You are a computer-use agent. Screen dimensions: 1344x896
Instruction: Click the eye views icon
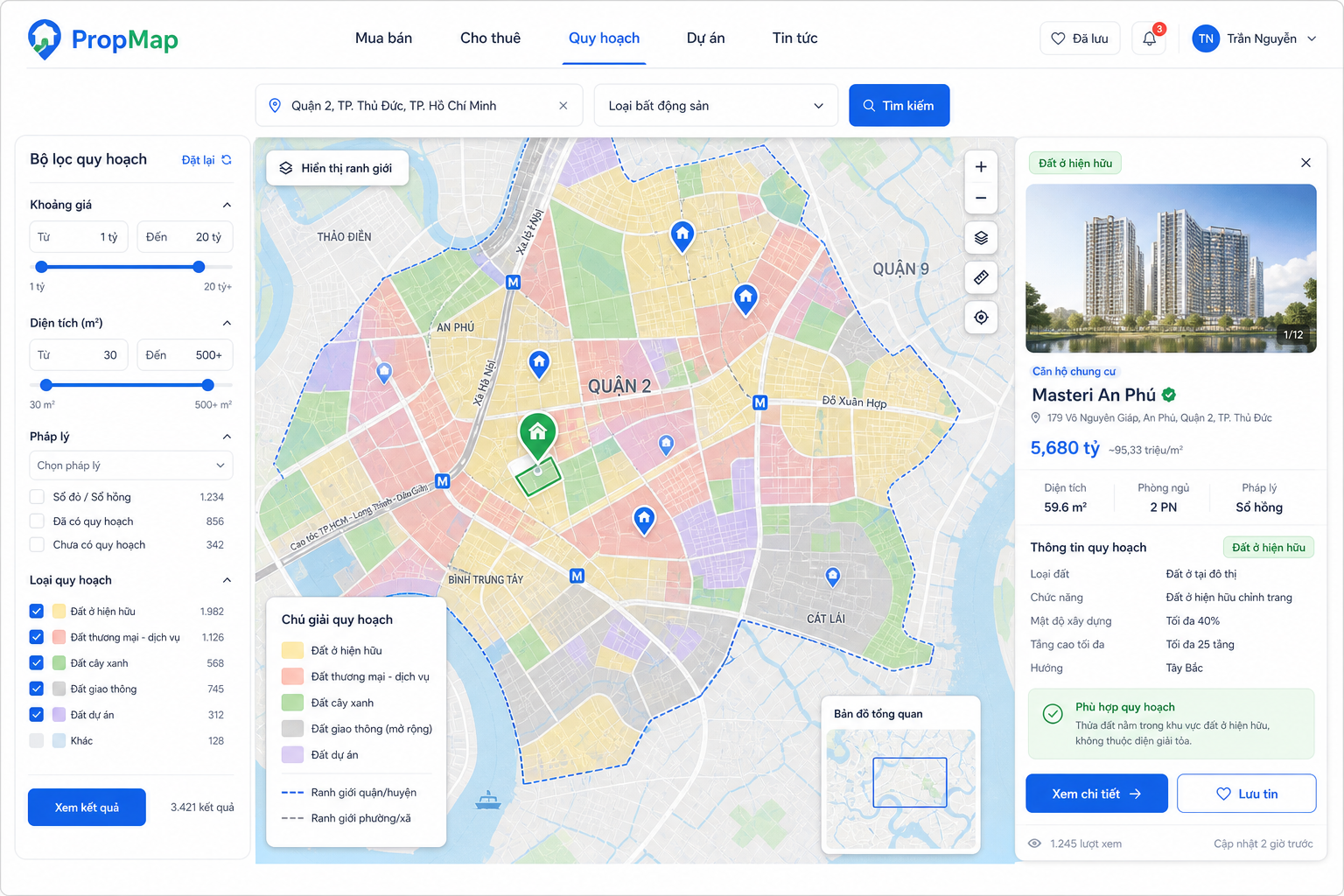[1034, 843]
